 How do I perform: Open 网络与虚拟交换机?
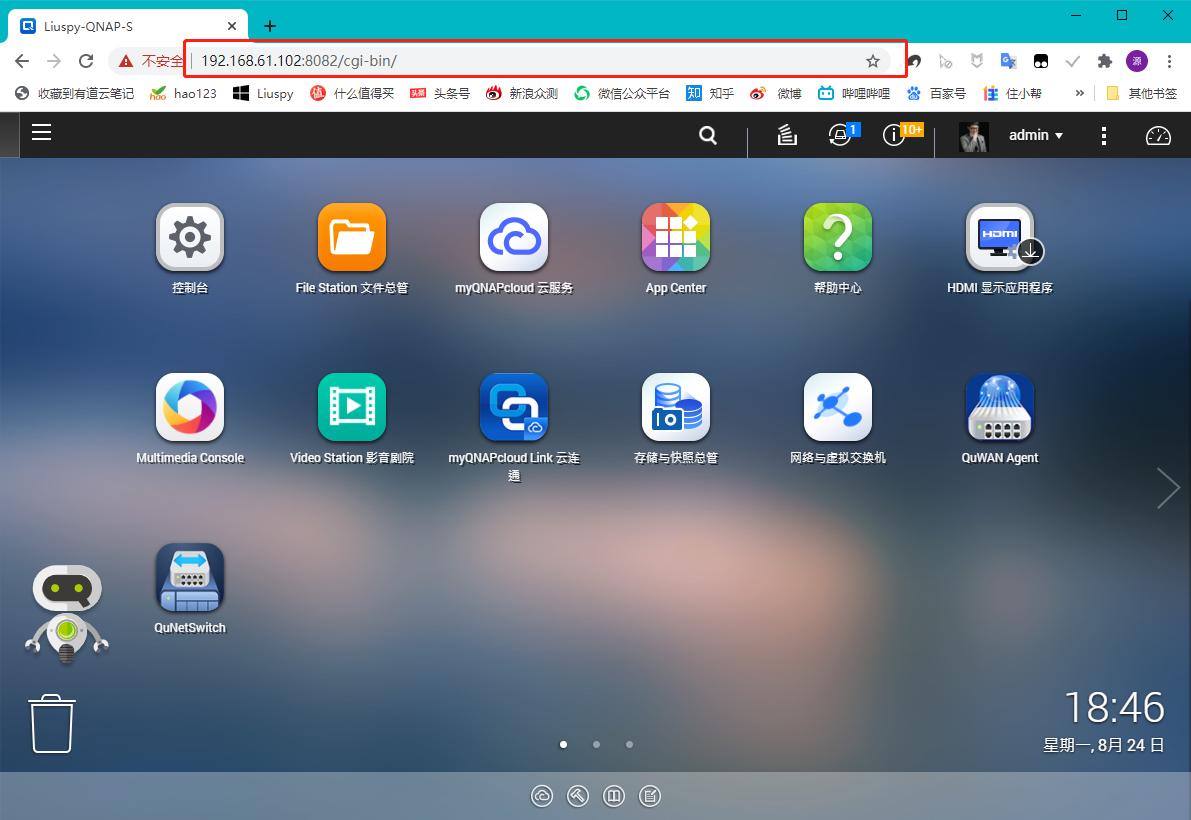point(838,408)
